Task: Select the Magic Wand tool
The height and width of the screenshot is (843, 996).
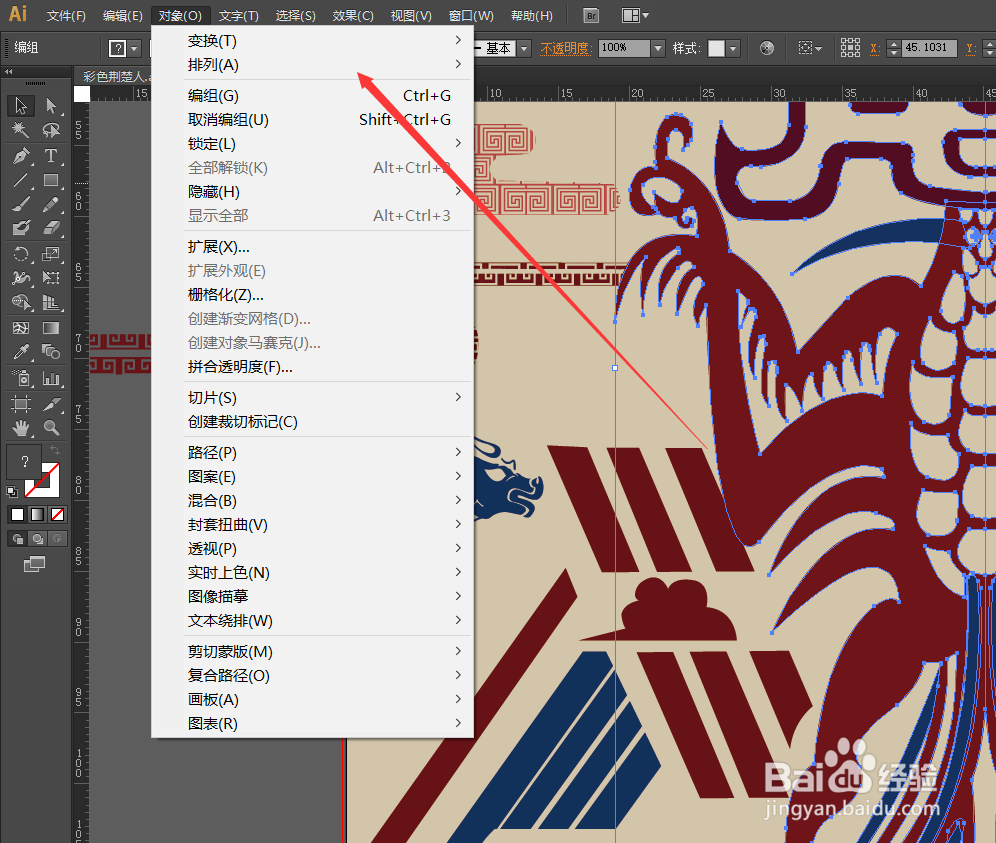Action: [21, 130]
